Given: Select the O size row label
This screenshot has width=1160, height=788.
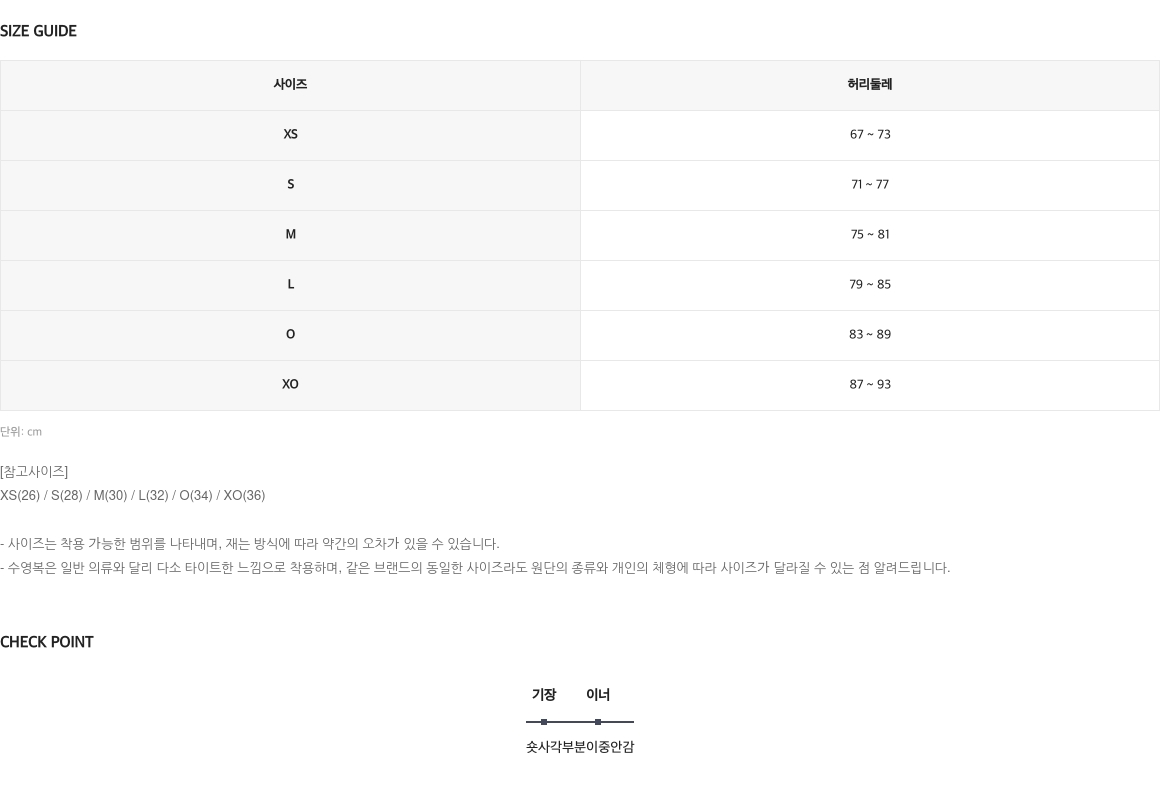Looking at the screenshot, I should [x=290, y=334].
